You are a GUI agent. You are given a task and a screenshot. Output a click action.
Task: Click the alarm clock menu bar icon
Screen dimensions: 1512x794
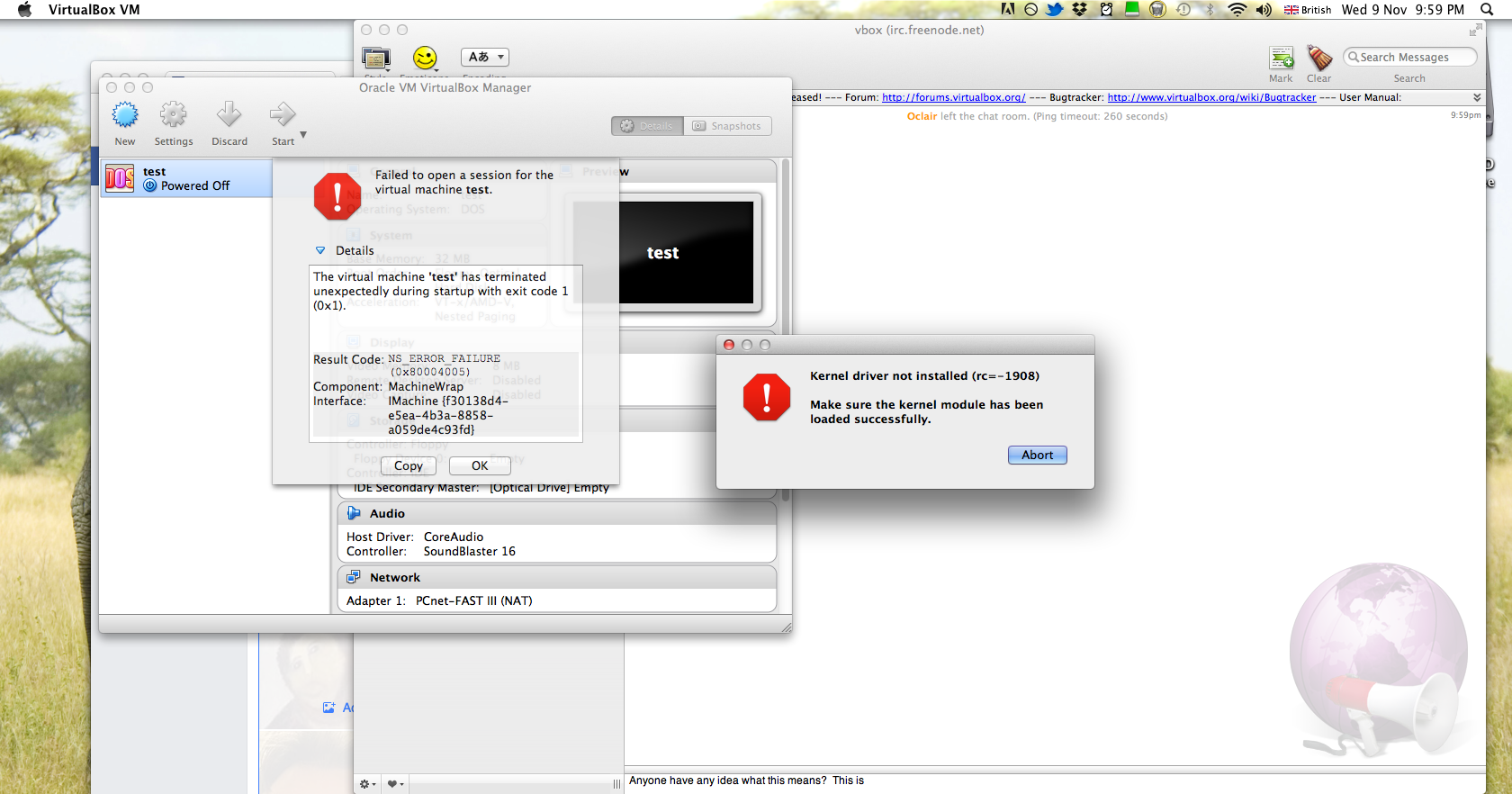1106,9
